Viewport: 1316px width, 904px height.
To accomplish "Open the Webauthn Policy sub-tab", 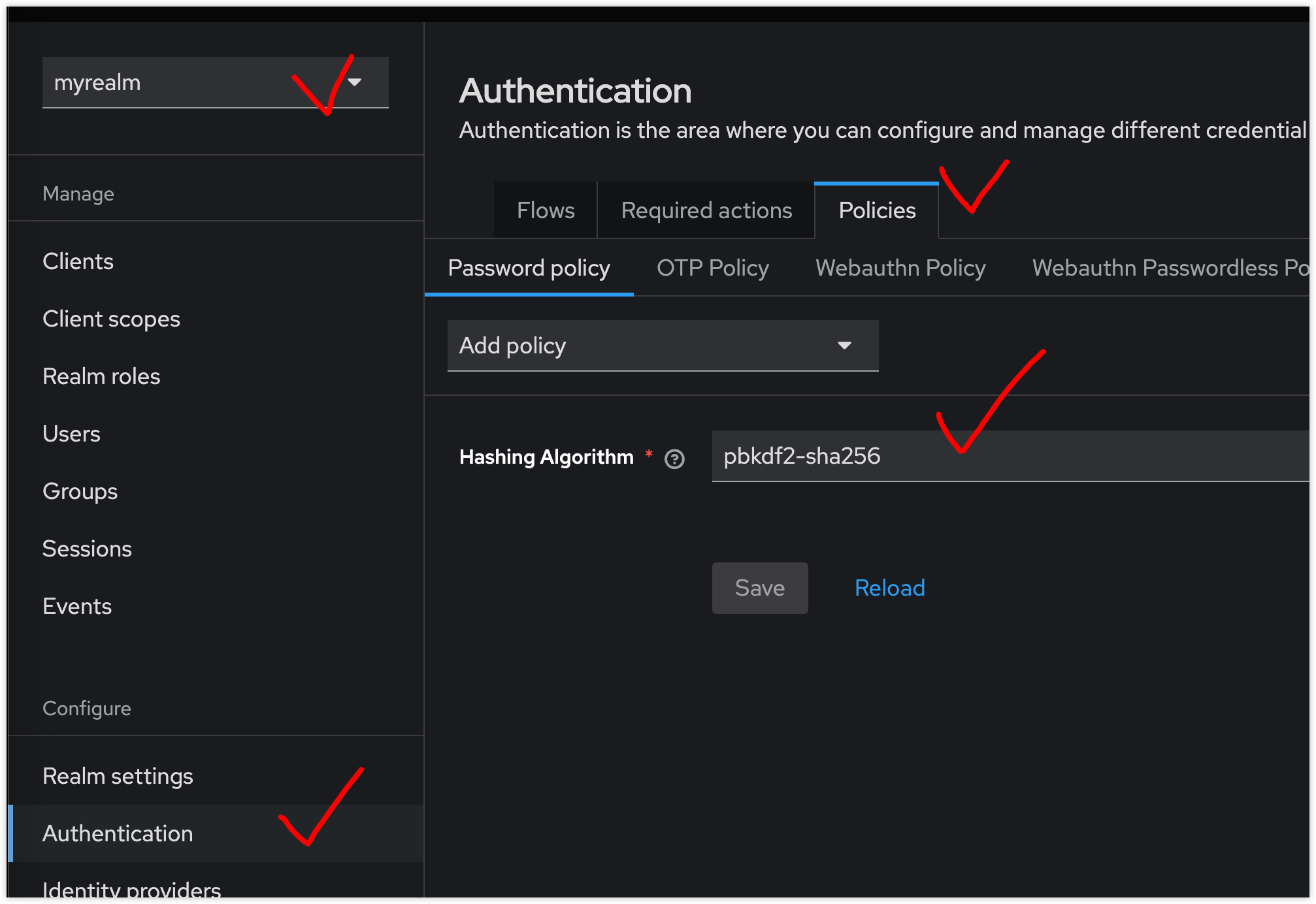I will click(900, 268).
